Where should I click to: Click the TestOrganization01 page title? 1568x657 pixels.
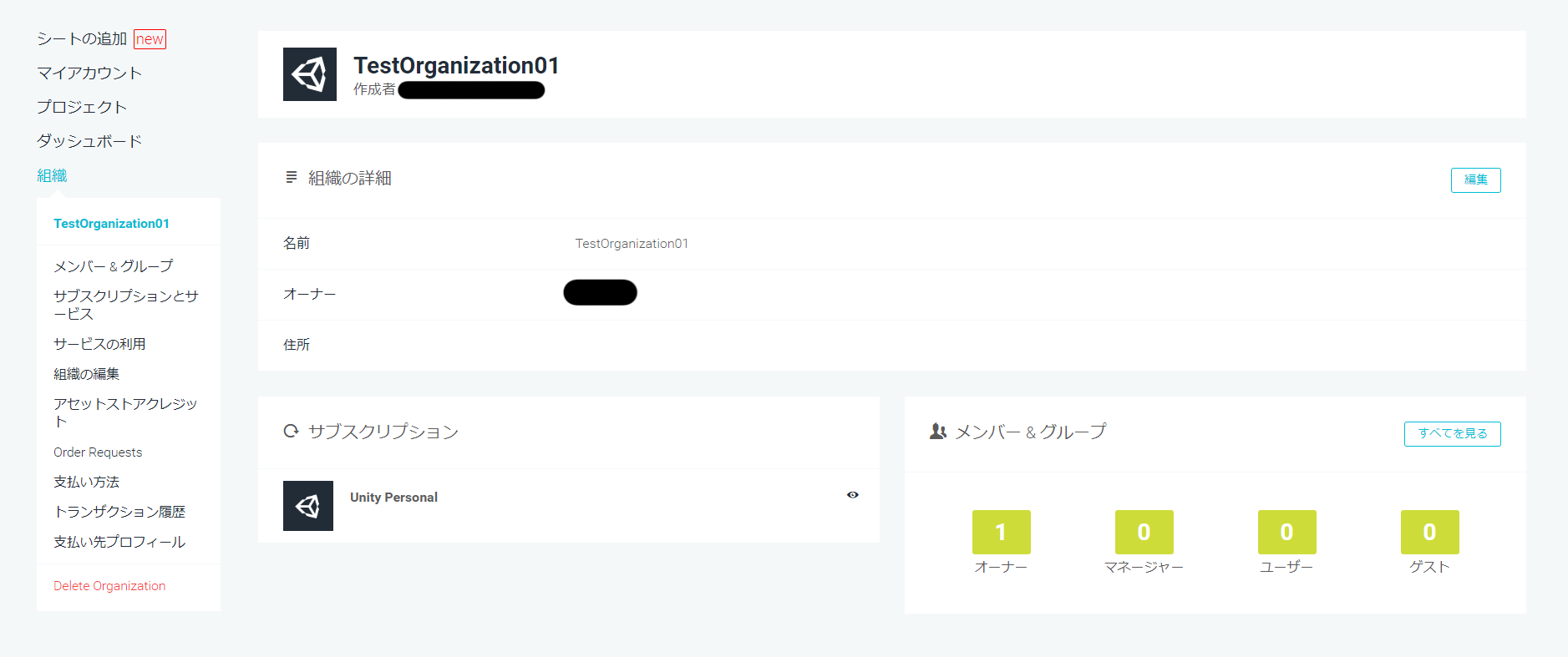pyautogui.click(x=456, y=65)
